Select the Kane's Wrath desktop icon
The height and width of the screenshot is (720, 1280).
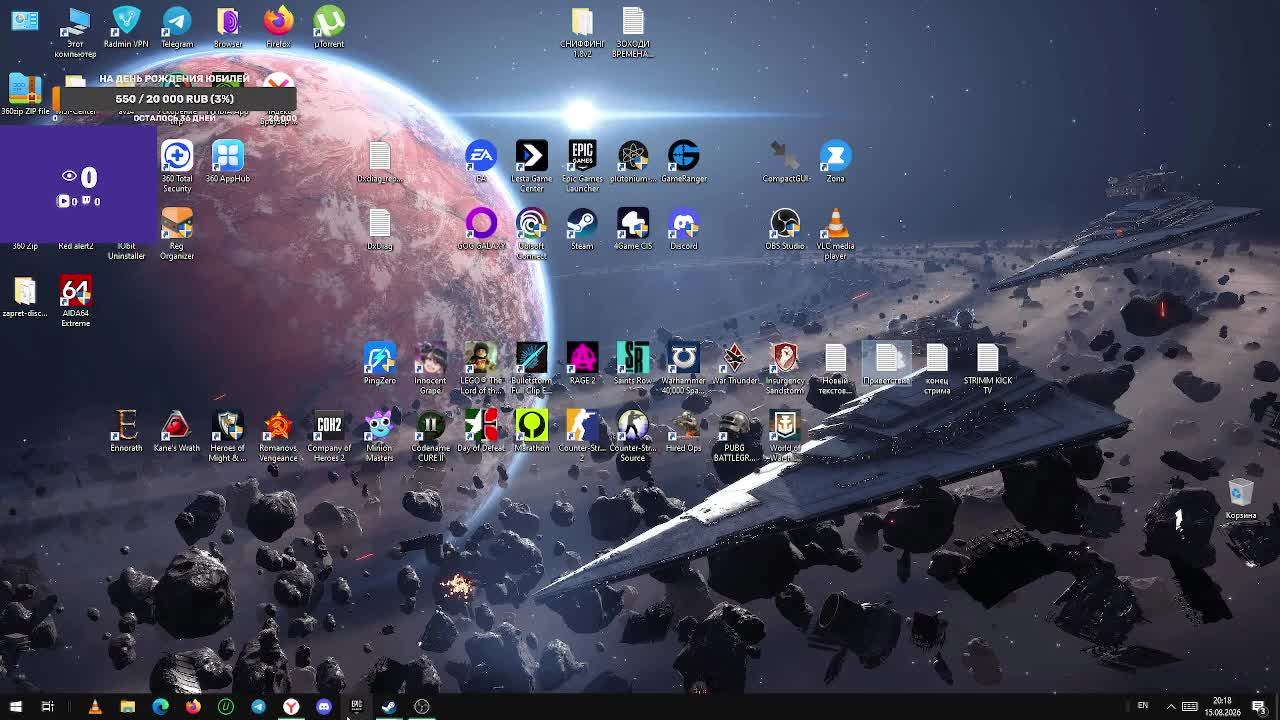pos(177,431)
